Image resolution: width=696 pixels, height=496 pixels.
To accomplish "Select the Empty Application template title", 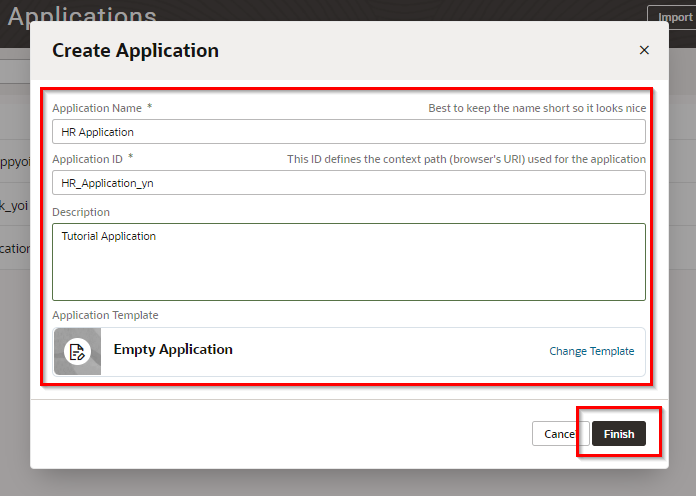I will (173, 350).
